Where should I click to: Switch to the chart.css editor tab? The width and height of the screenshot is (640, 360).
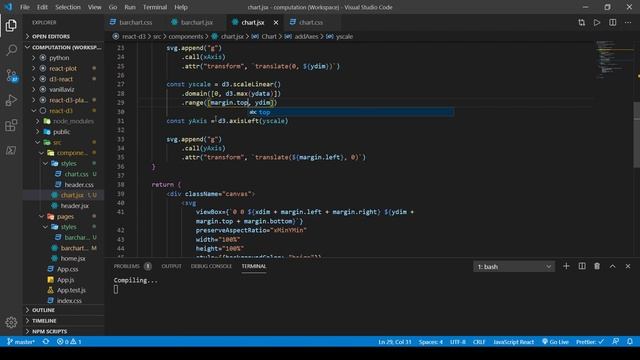point(310,22)
